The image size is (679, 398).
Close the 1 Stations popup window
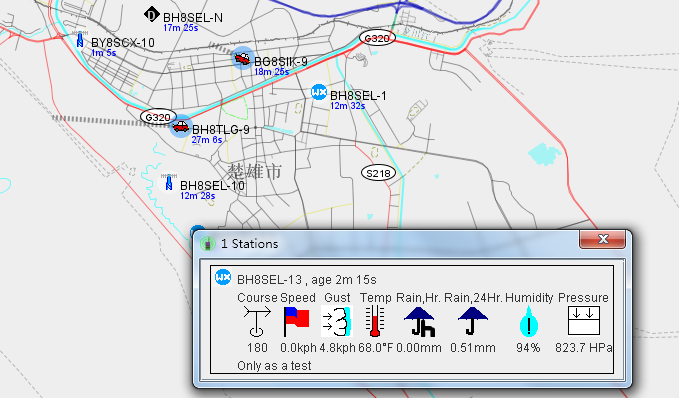click(x=602, y=239)
